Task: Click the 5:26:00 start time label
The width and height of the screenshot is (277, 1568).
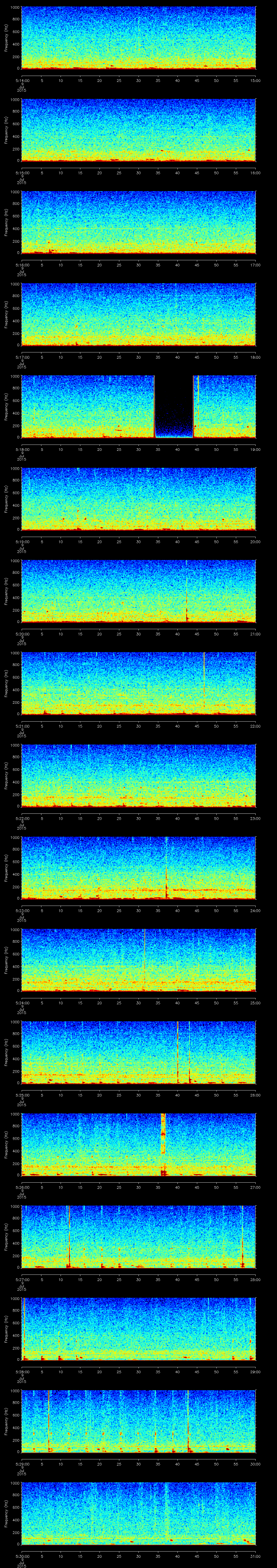Action: [x=22, y=1187]
